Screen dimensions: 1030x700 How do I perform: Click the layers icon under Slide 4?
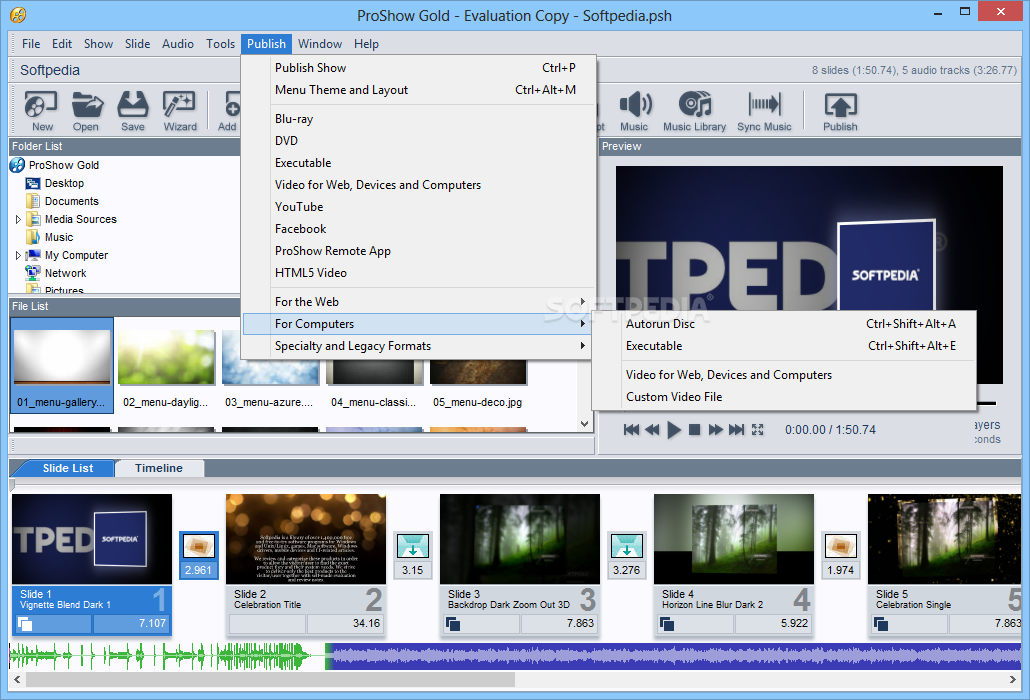[x=667, y=624]
